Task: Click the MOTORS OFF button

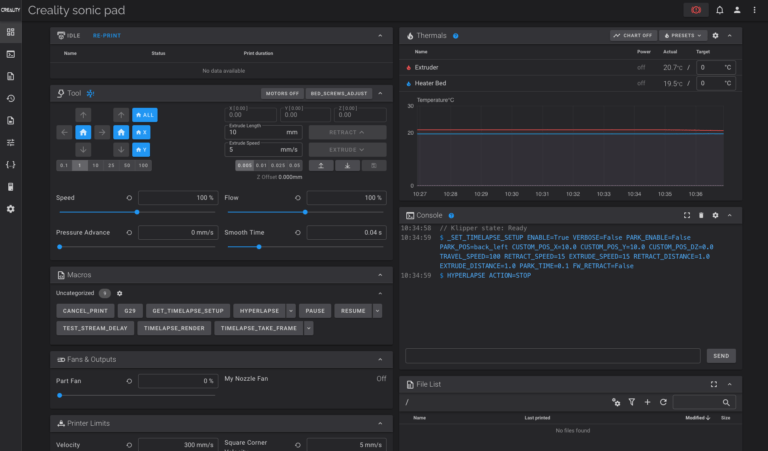Action: point(281,93)
